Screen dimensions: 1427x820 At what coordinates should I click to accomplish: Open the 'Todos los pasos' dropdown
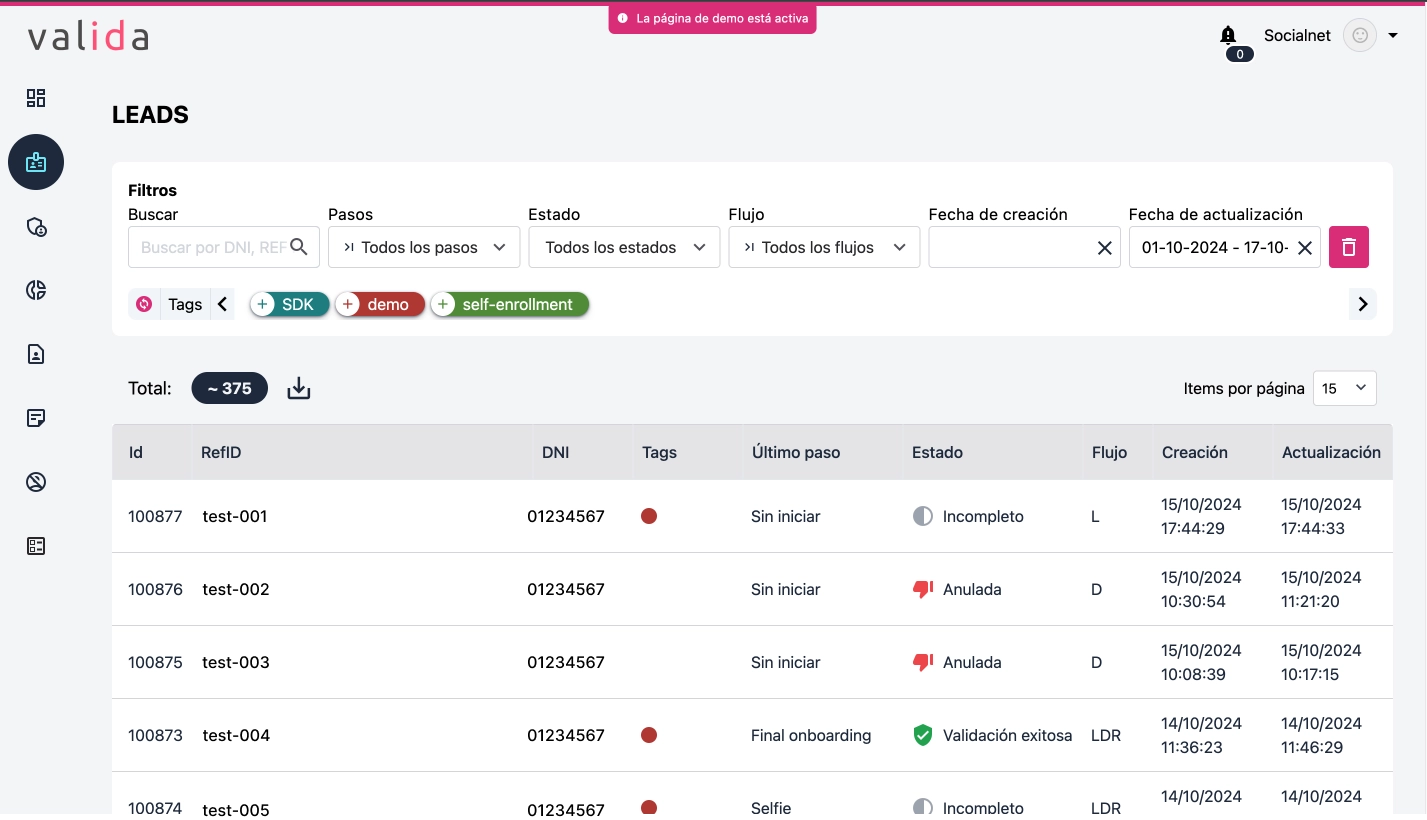(423, 246)
